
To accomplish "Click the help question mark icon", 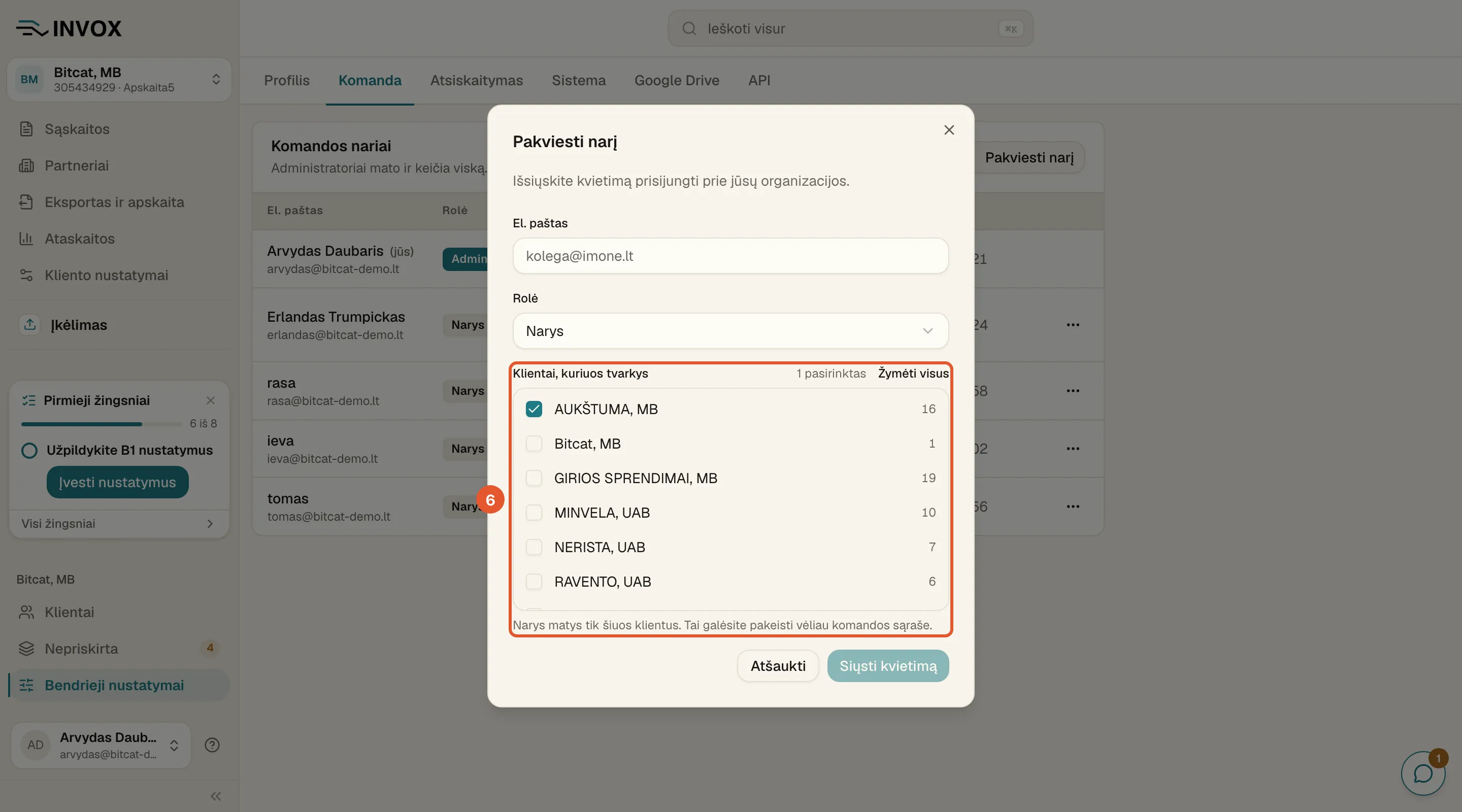I will [x=212, y=745].
